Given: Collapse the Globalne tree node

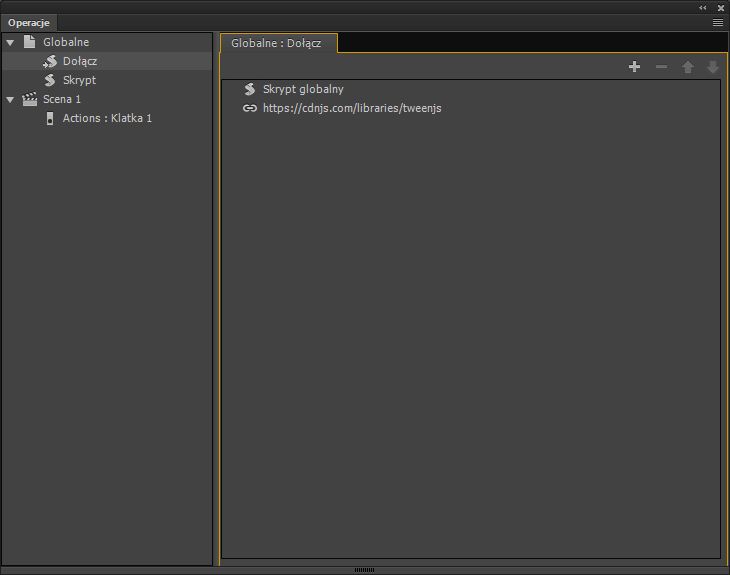Looking at the screenshot, I should click(10, 43).
